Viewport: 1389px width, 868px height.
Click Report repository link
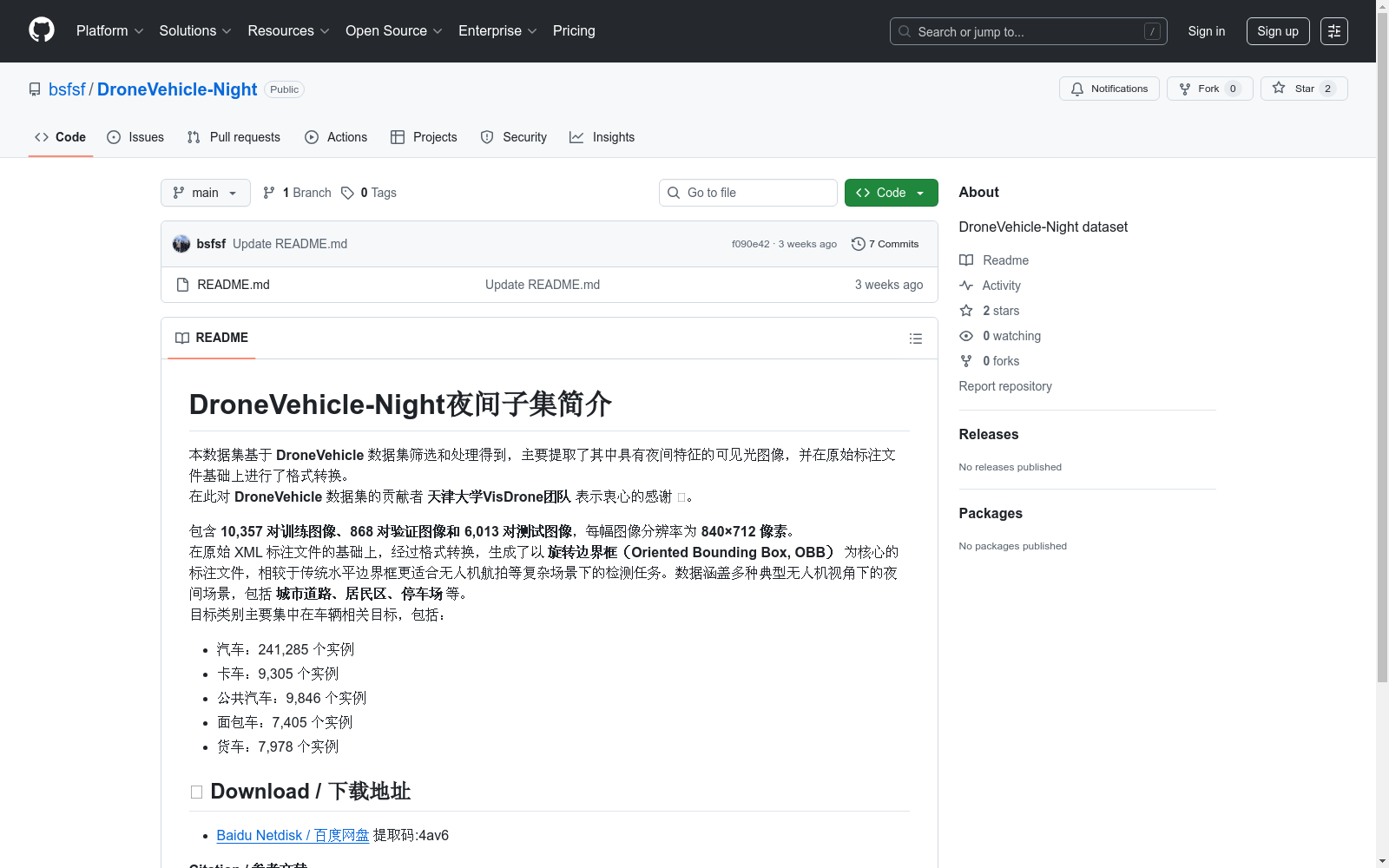[x=1005, y=386]
